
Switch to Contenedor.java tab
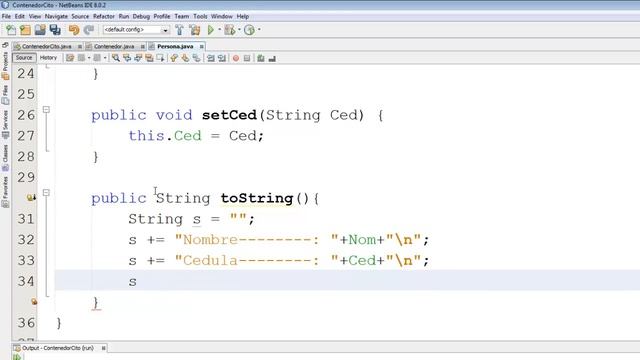114,47
